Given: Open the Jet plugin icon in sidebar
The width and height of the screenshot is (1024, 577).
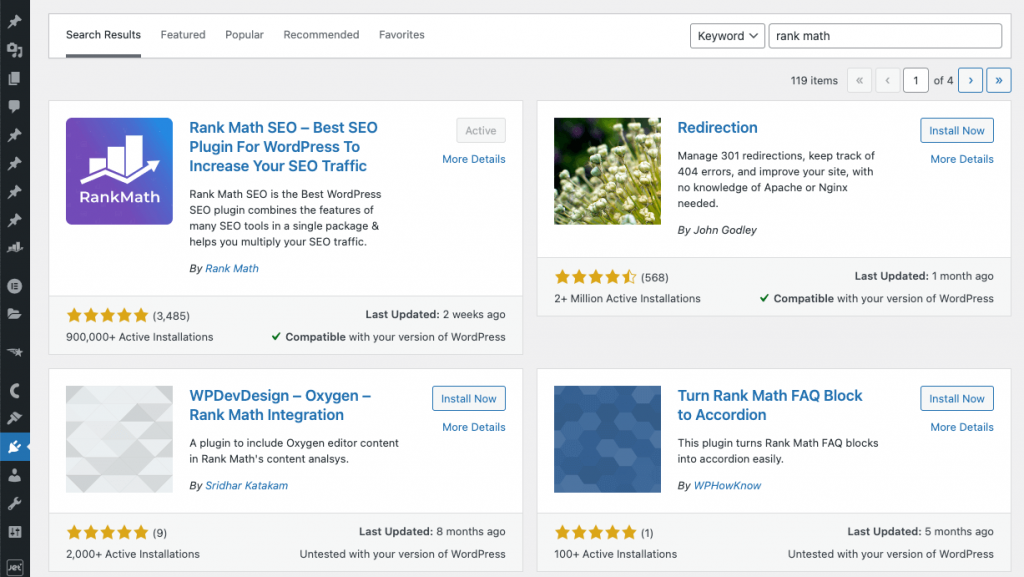Looking at the screenshot, I should (x=14, y=568).
